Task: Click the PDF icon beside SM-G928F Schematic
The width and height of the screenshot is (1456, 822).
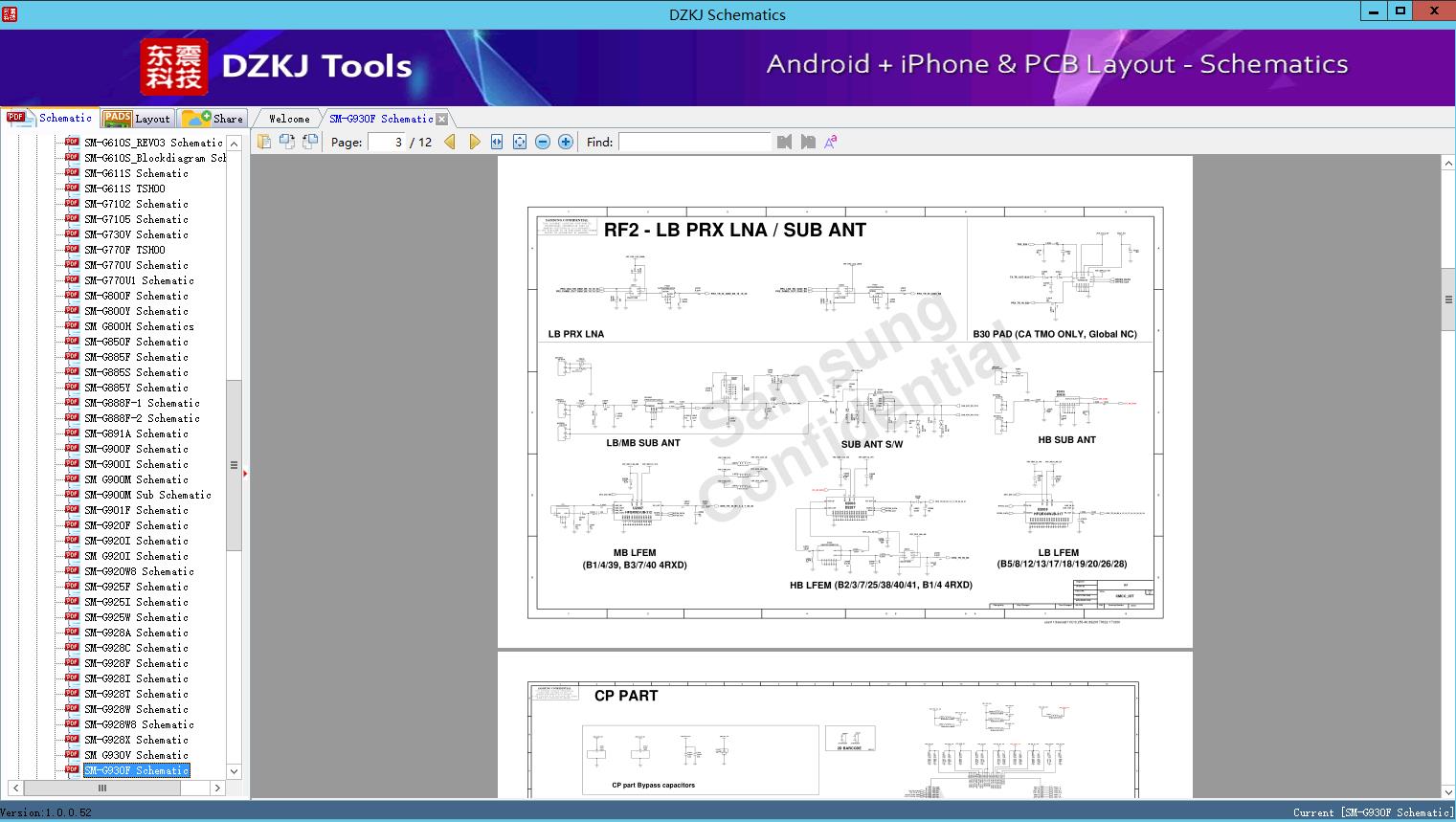Action: (x=72, y=662)
